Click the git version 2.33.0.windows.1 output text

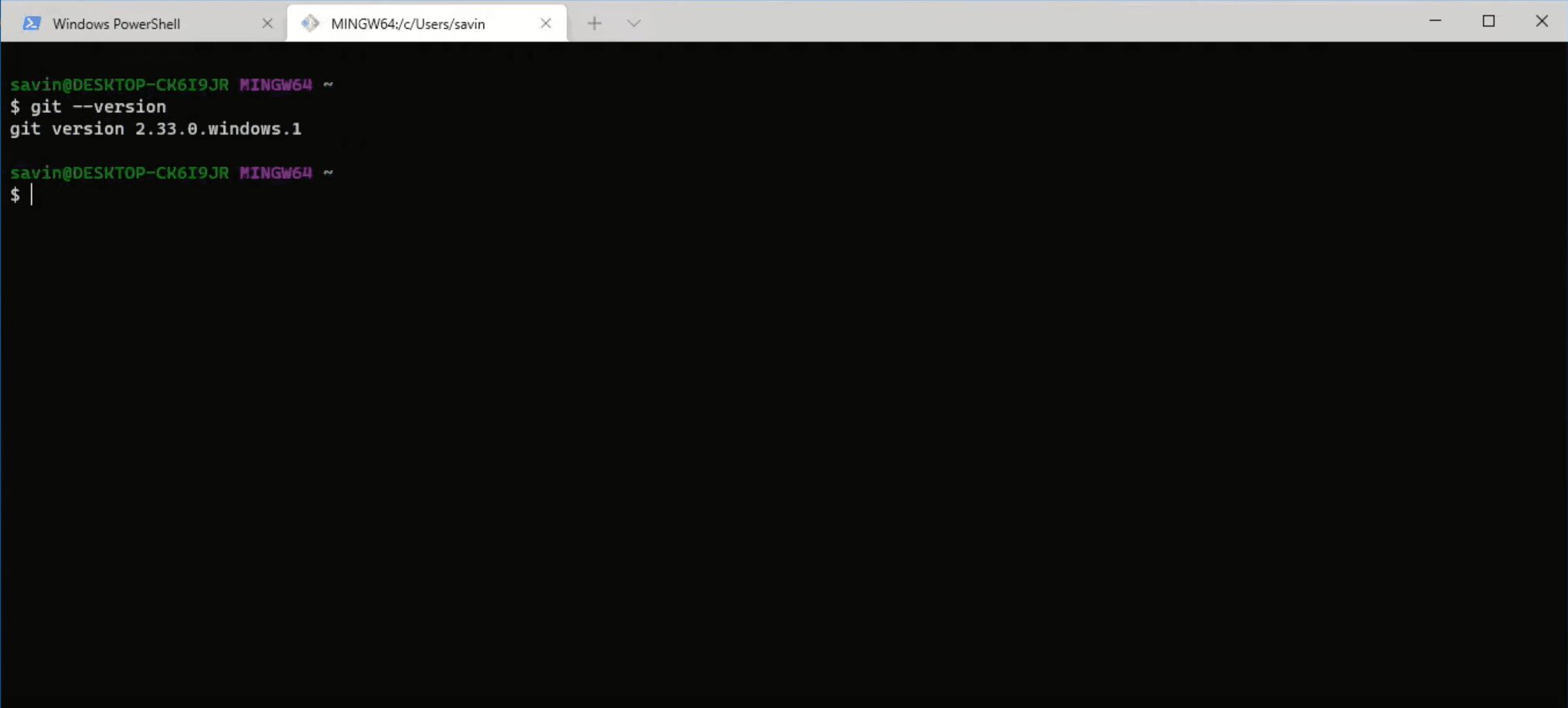click(156, 129)
